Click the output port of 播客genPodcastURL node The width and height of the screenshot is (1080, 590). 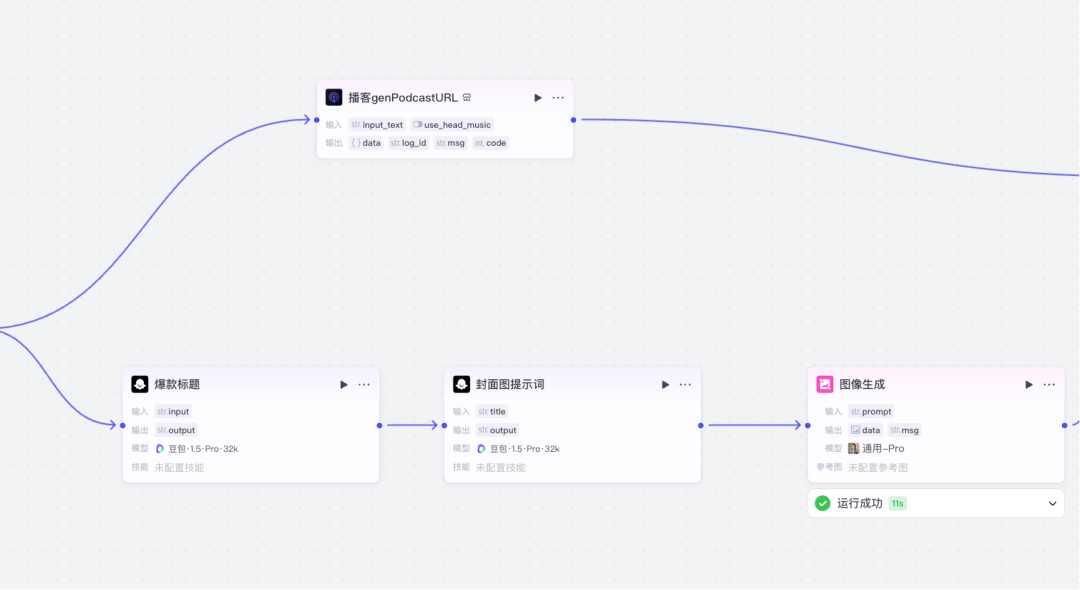[x=573, y=120]
